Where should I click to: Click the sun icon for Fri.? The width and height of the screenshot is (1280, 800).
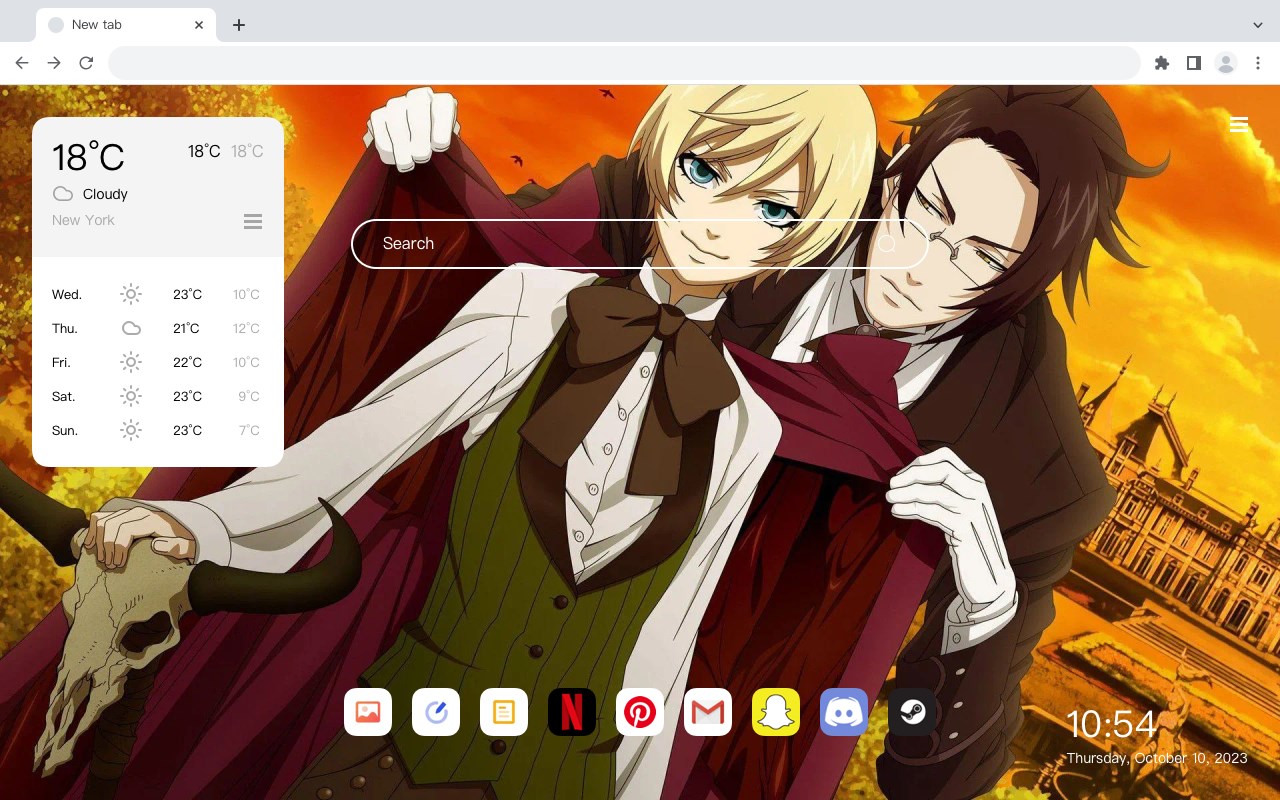coord(131,362)
